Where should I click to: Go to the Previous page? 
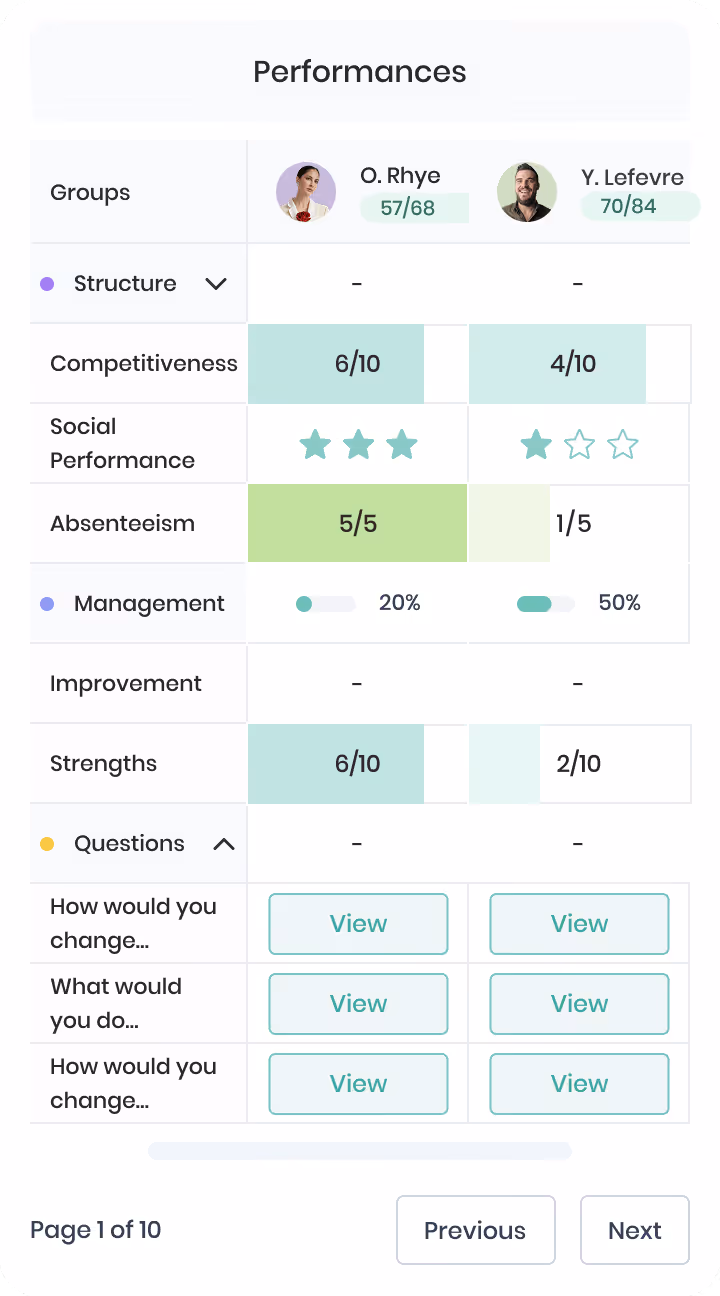pyautogui.click(x=475, y=1230)
